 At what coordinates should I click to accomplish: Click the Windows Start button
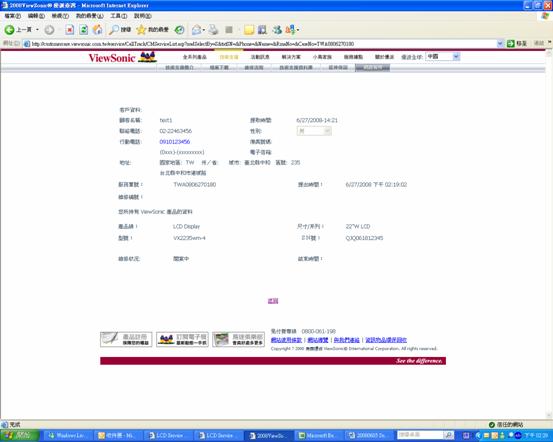[x=19, y=436]
